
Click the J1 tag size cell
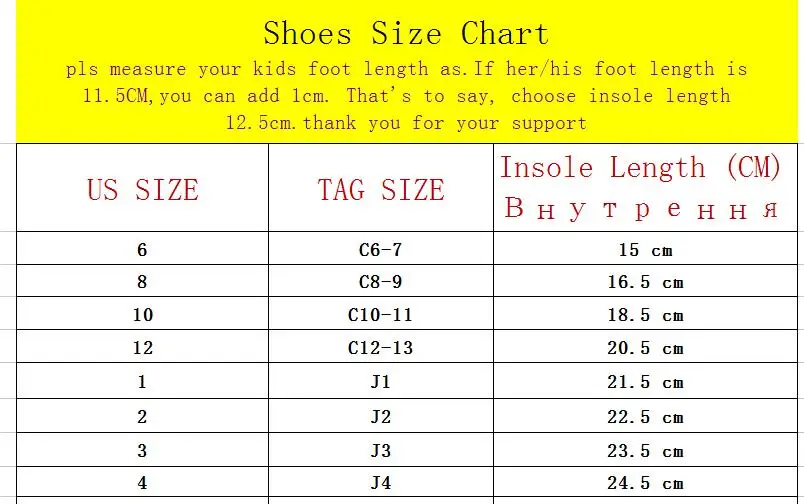[x=380, y=382]
